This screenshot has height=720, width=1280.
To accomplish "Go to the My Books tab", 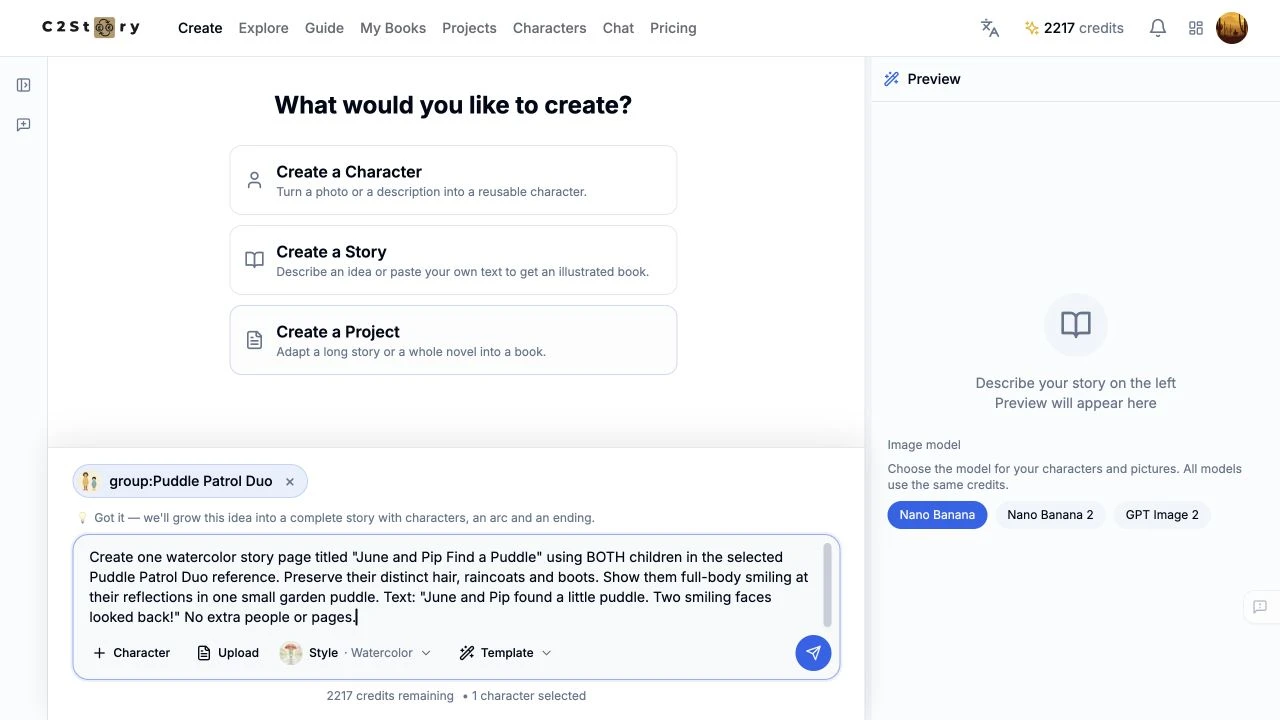I will tap(393, 28).
